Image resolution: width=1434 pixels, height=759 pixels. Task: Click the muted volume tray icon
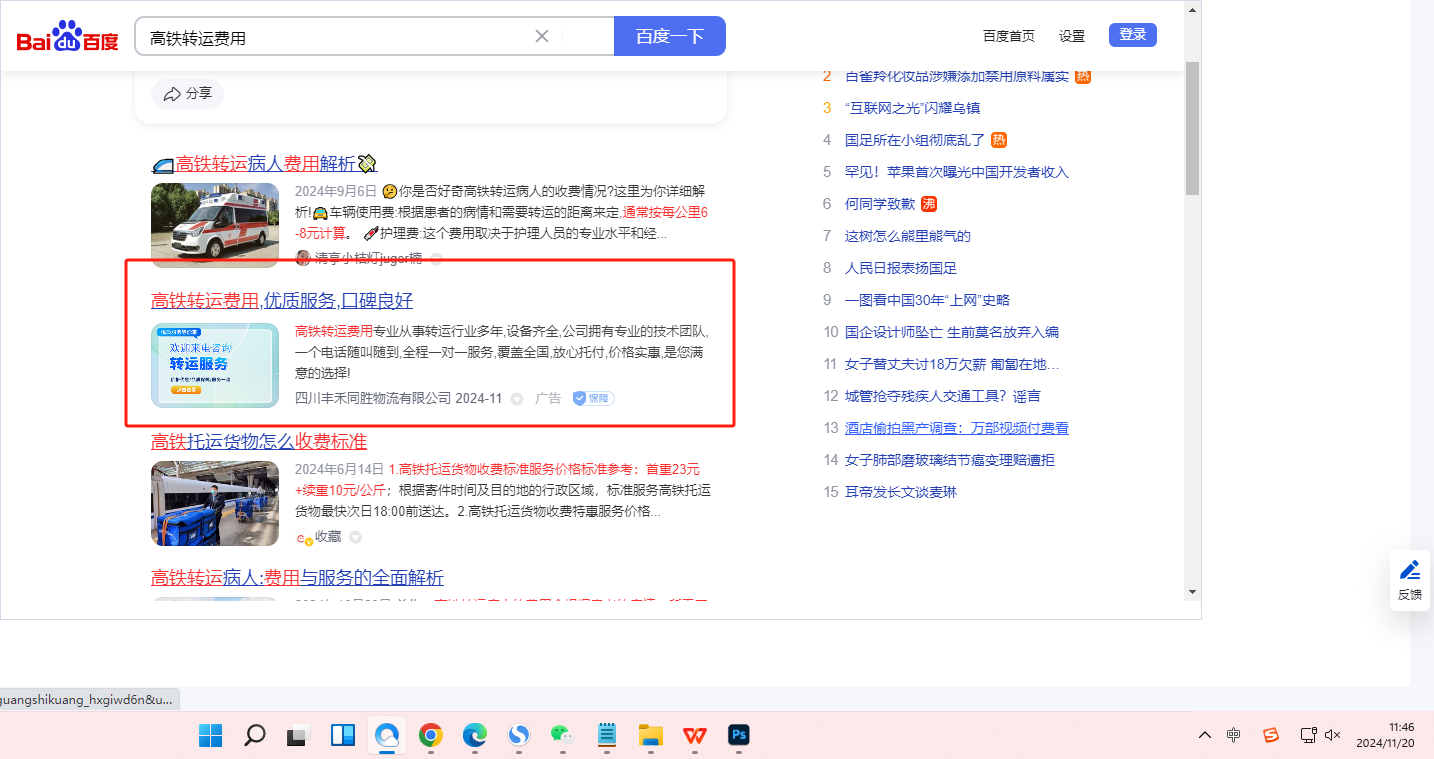(1332, 735)
